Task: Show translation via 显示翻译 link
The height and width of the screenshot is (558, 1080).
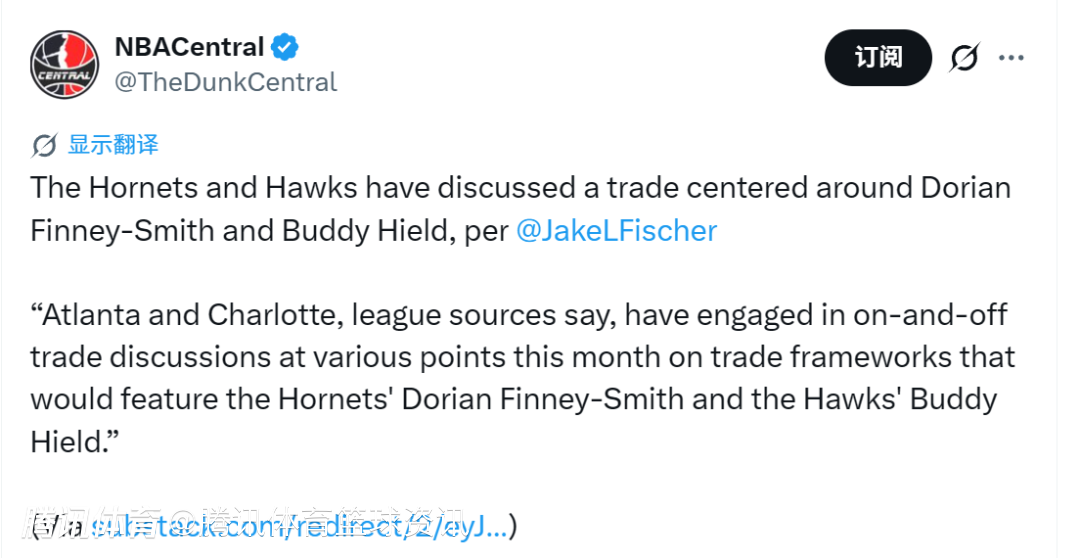Action: pos(113,145)
